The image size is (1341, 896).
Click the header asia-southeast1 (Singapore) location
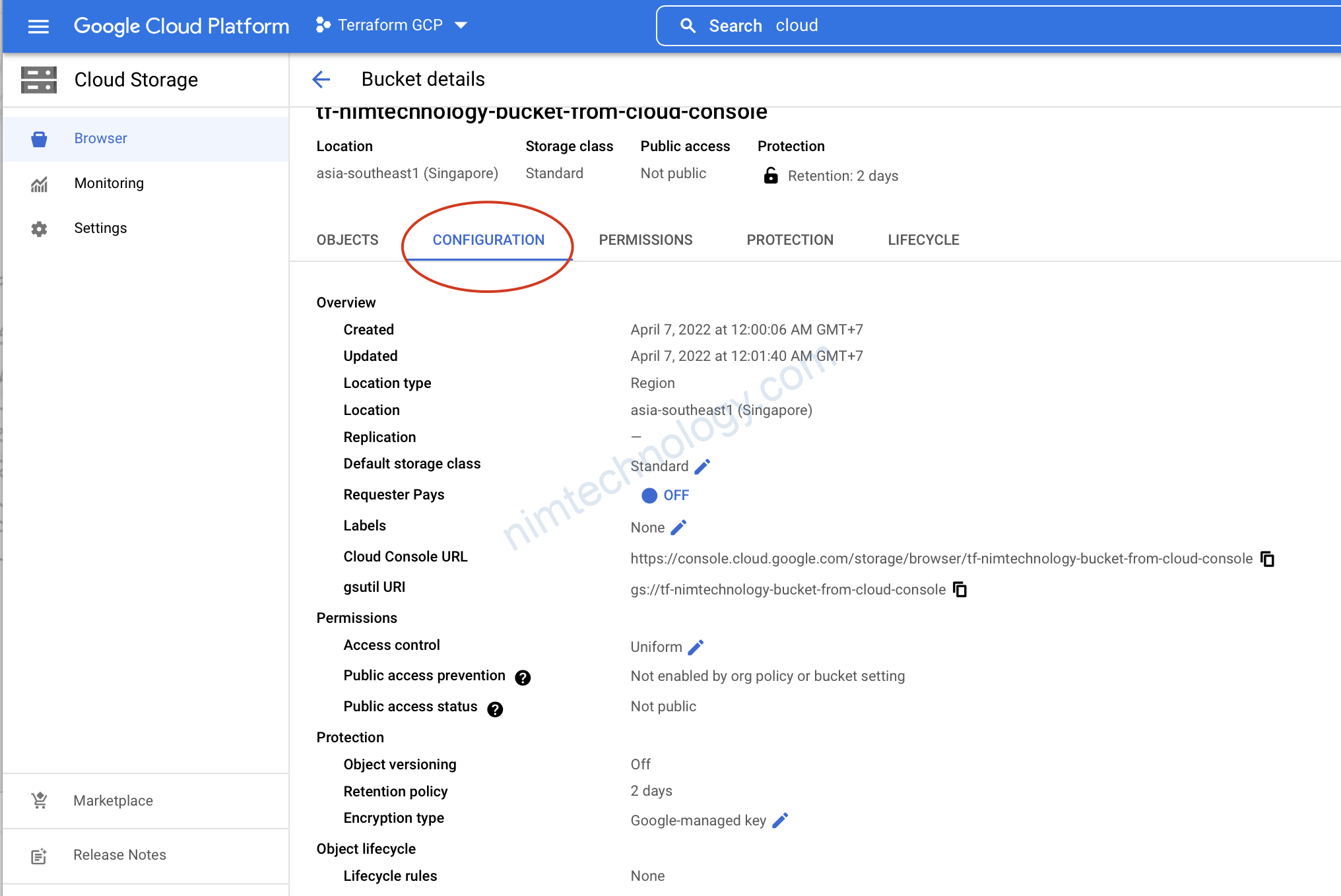(x=407, y=174)
